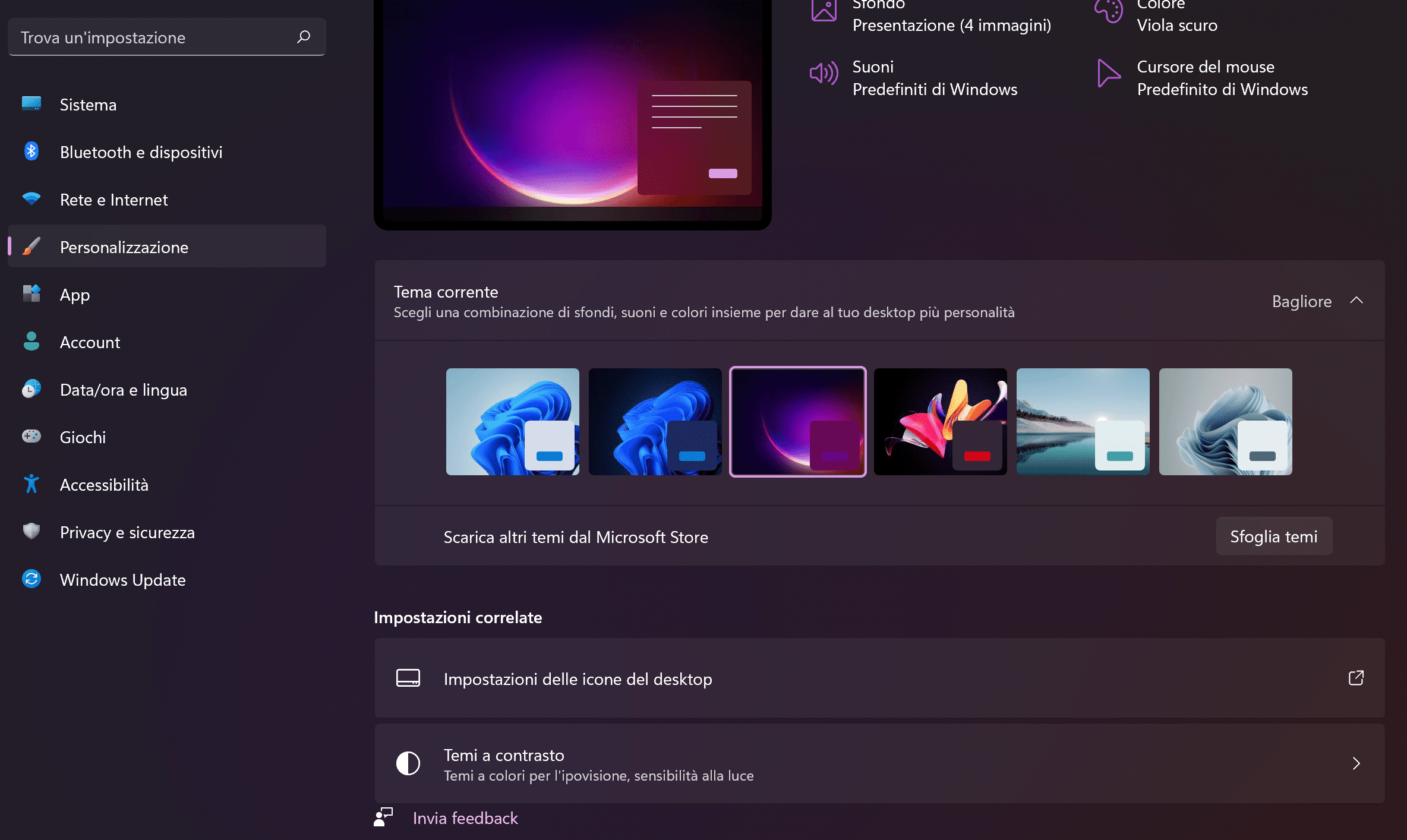Open Temi a contrasto chevron arrow

click(1356, 763)
